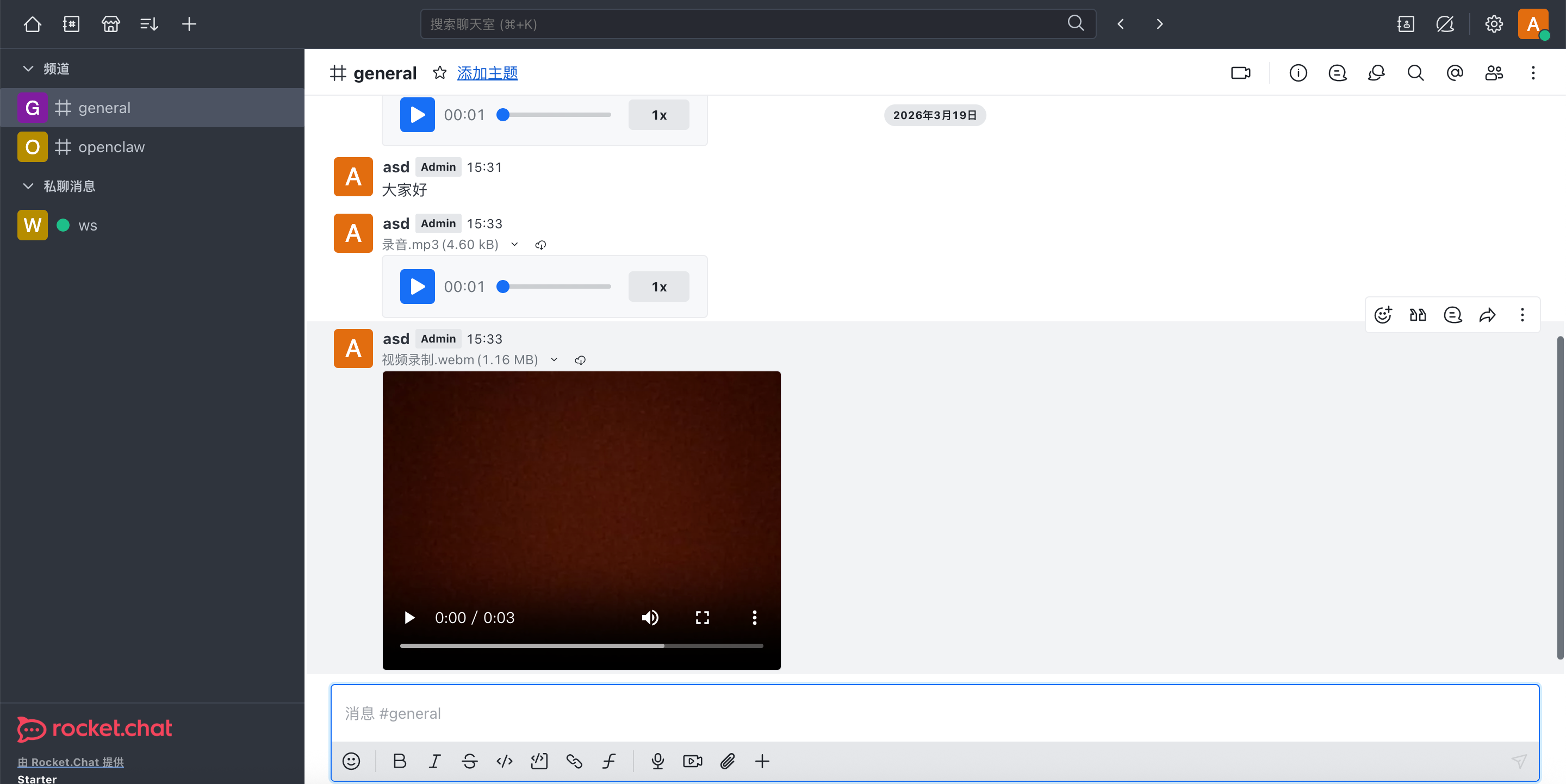The width and height of the screenshot is (1566, 784).
Task: Collapse the 视频录制.webm attachment preview
Action: tap(554, 360)
